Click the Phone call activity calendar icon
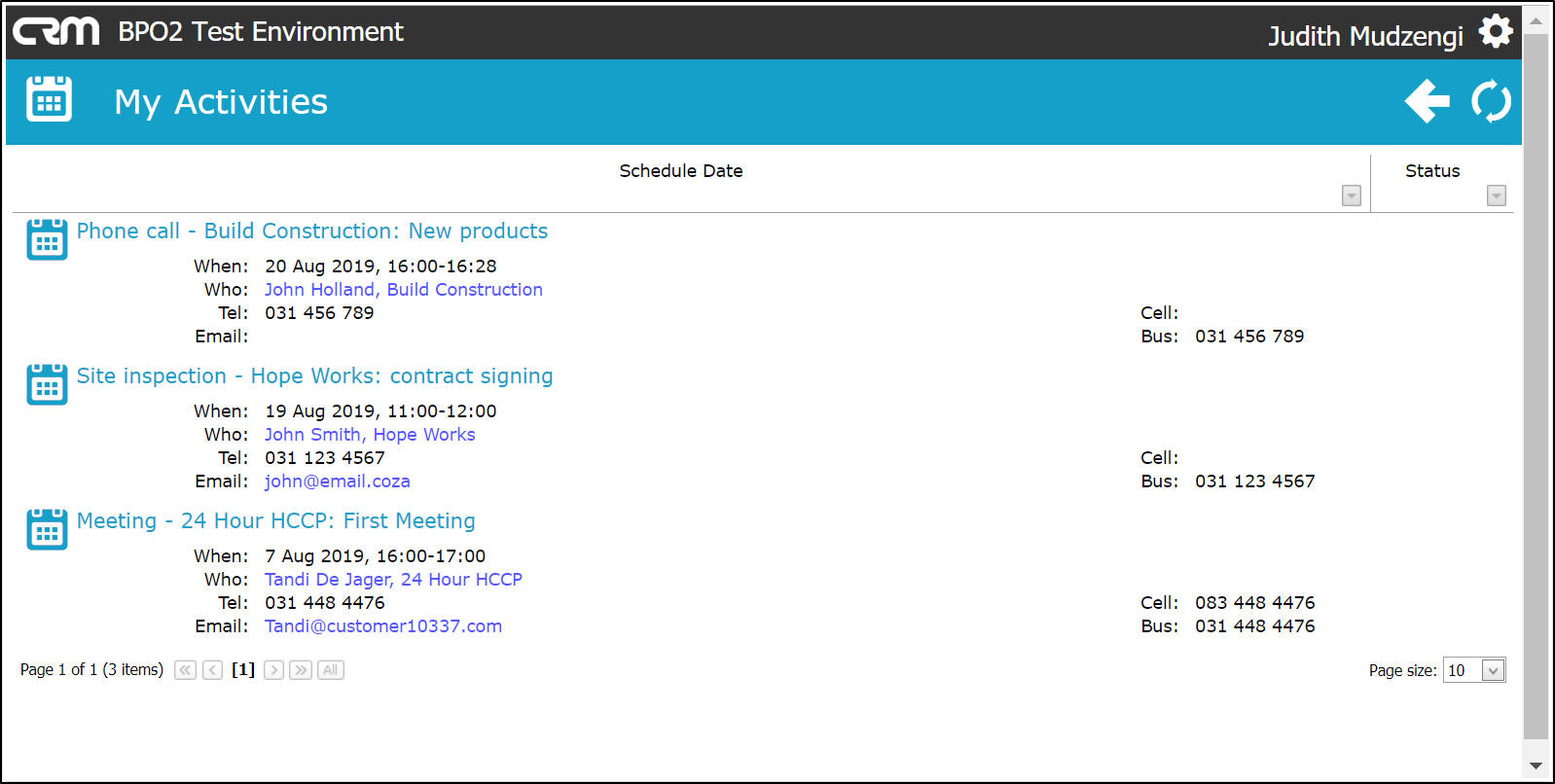 point(47,239)
